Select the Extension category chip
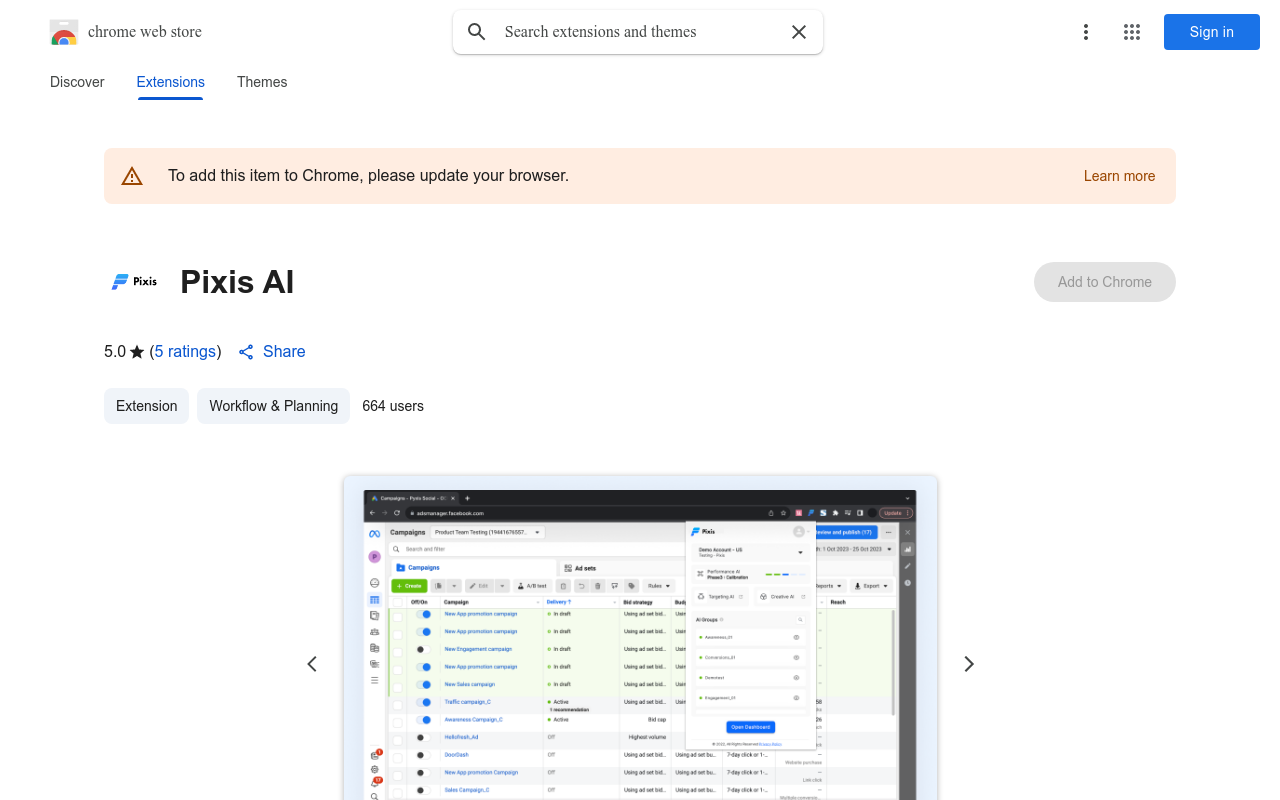 point(146,406)
